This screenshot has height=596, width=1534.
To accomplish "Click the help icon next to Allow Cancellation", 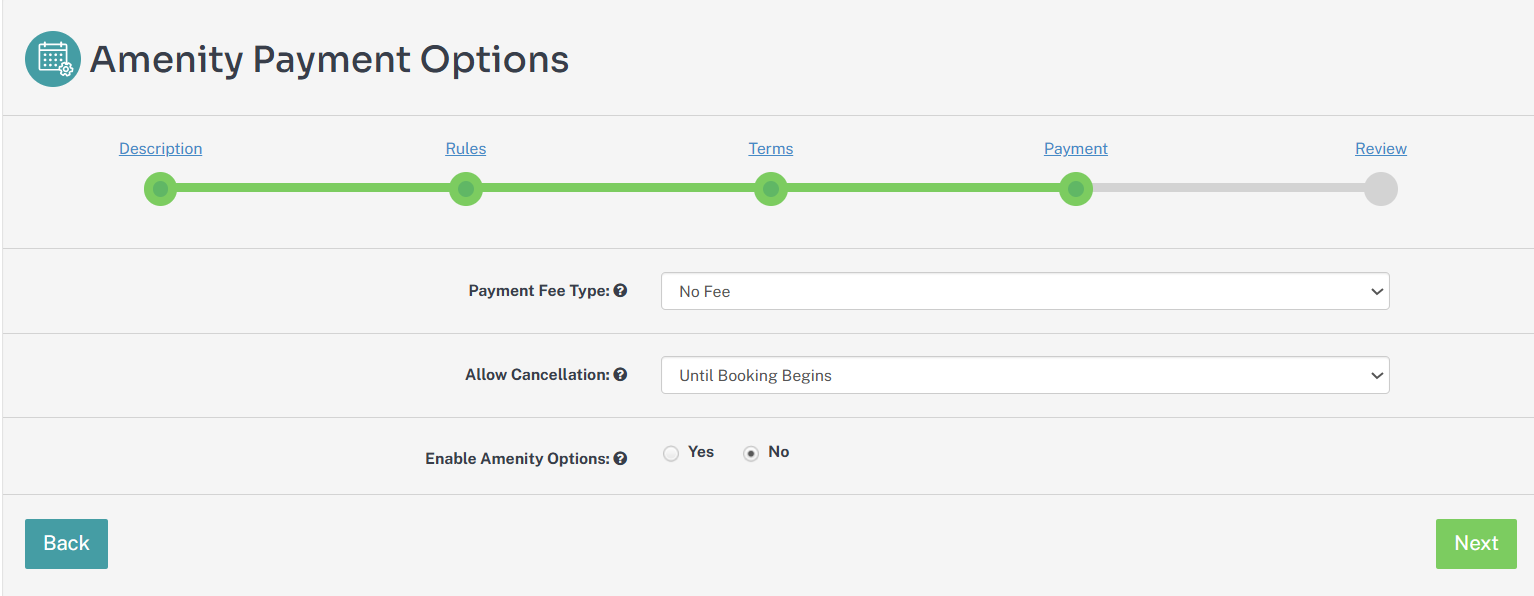I will (x=620, y=375).
